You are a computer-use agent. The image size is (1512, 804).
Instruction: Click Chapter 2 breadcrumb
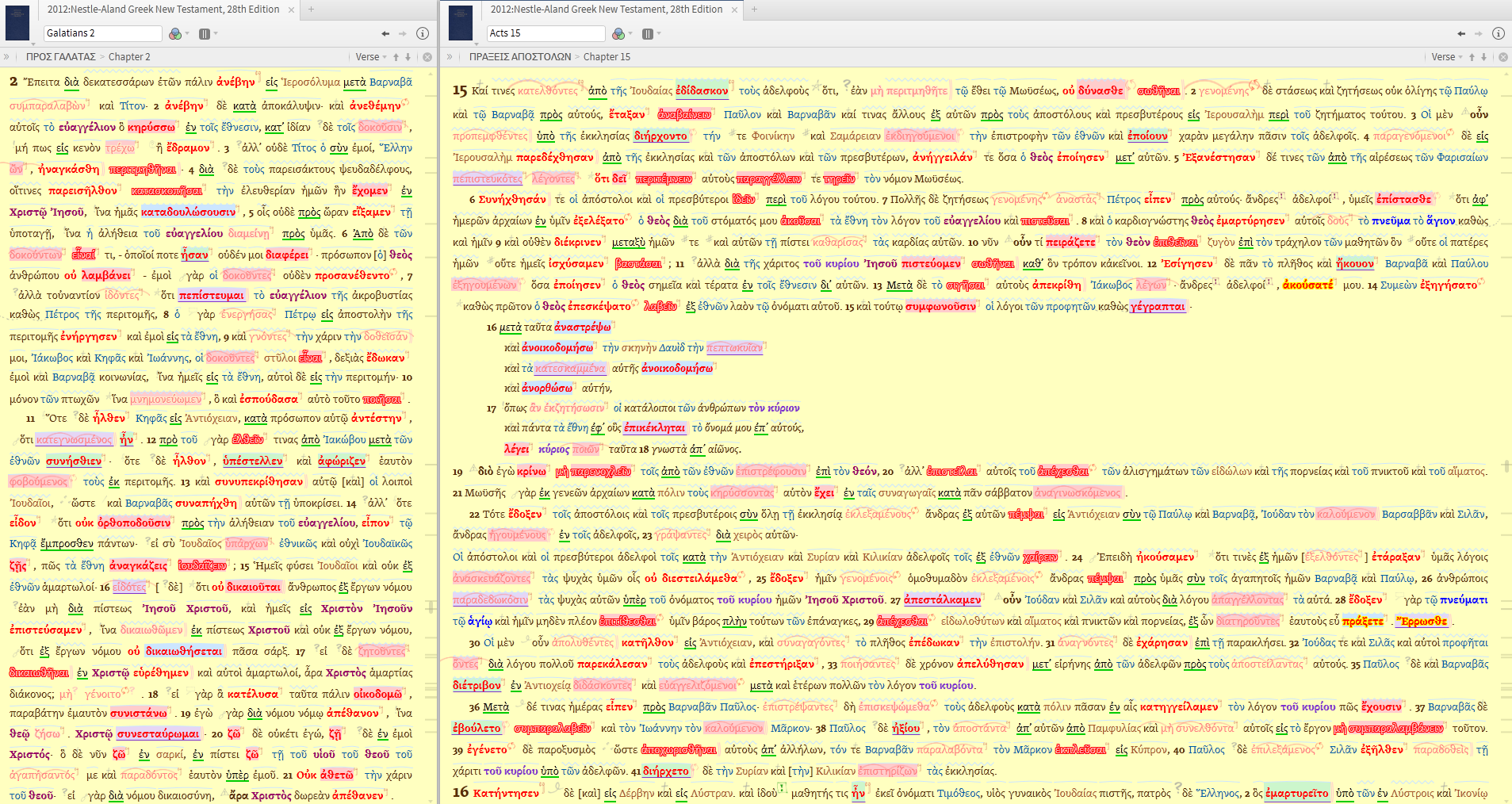[129, 57]
